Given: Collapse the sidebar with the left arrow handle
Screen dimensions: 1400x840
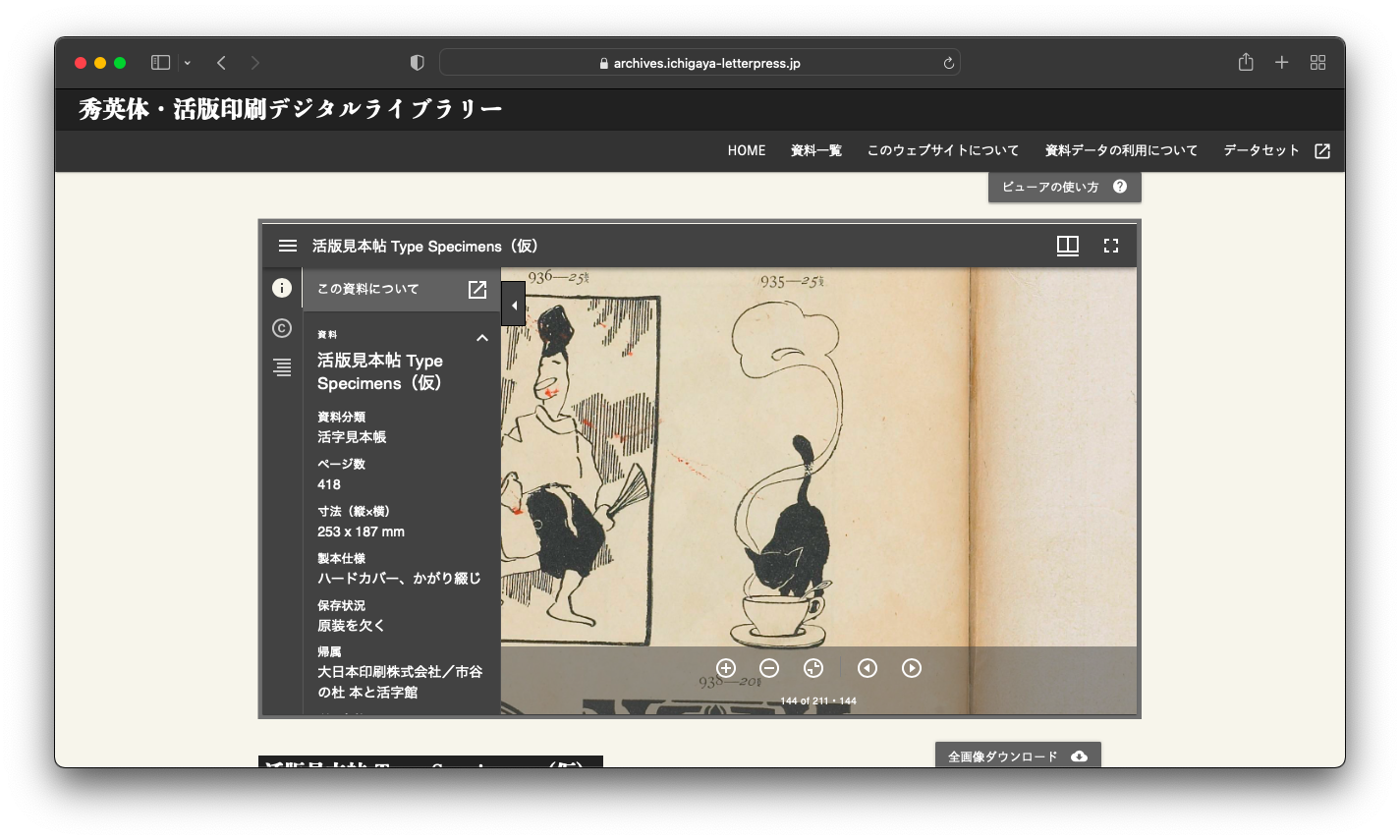Looking at the screenshot, I should coord(514,305).
